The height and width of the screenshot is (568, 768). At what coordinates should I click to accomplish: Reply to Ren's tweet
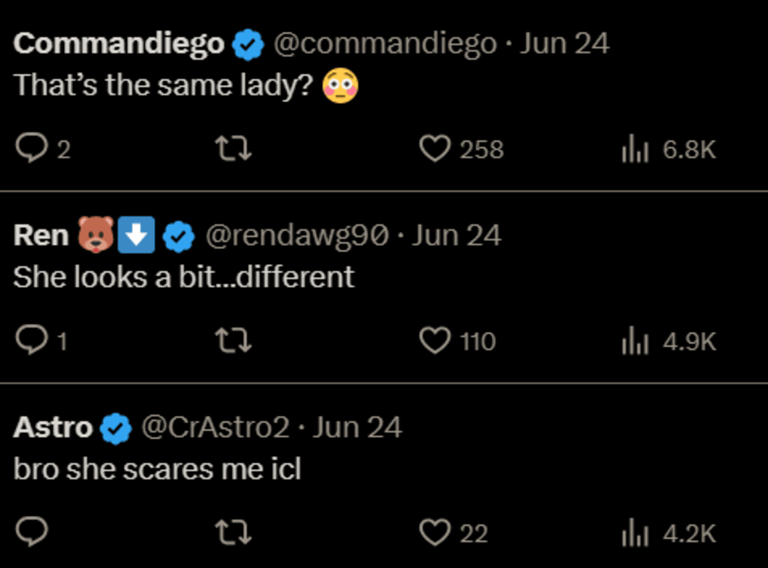32,341
